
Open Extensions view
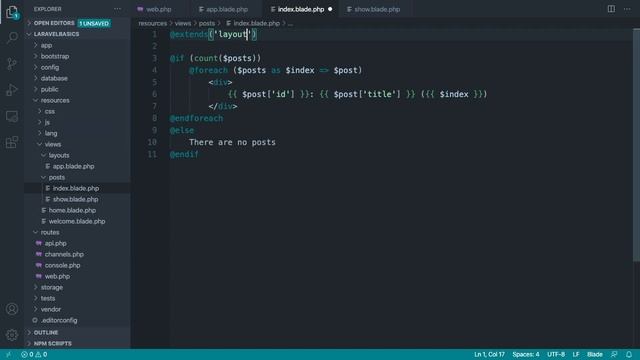coord(12,142)
